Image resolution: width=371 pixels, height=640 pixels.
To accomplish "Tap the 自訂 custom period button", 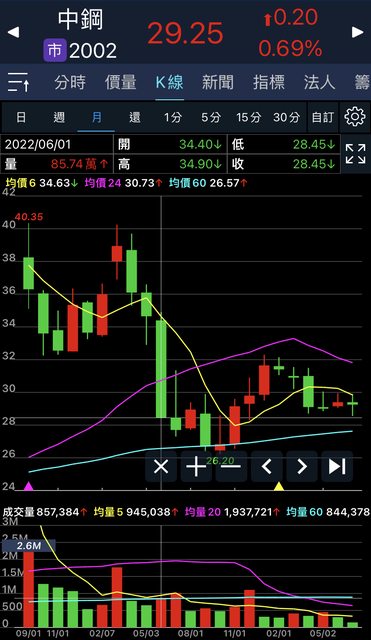I will 323,118.
